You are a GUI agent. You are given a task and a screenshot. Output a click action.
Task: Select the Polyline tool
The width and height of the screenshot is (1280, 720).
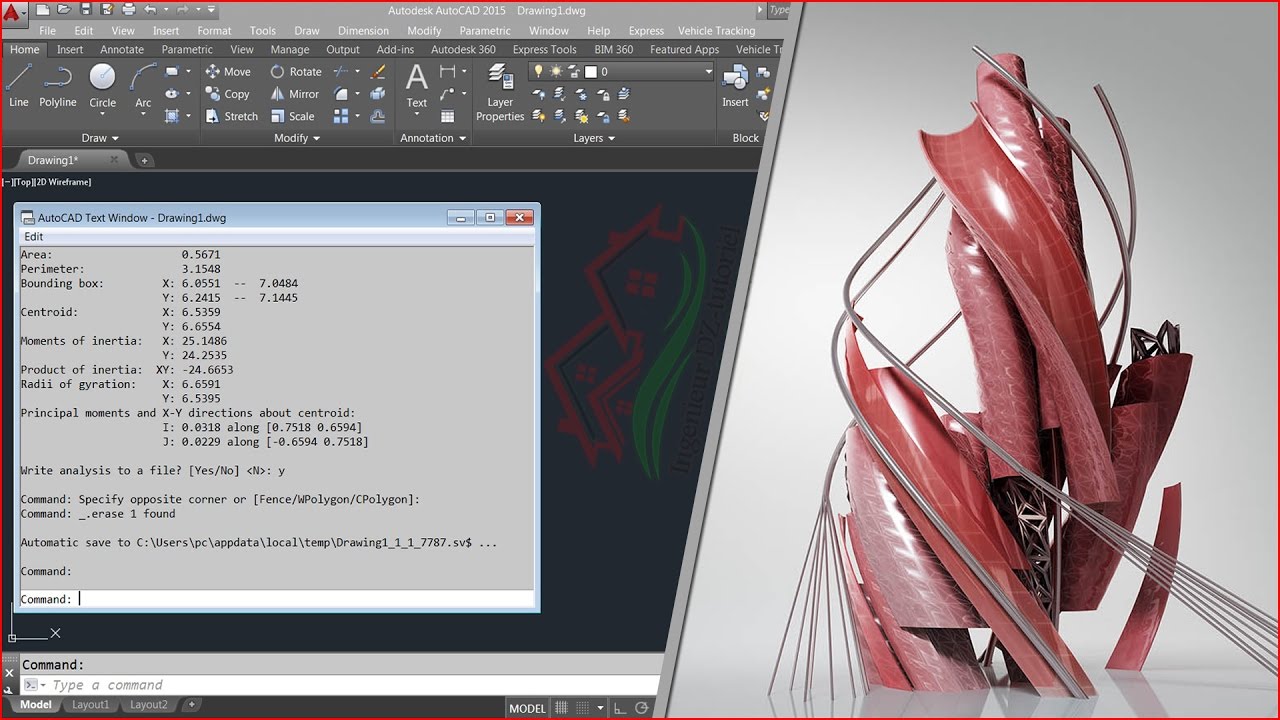(58, 85)
